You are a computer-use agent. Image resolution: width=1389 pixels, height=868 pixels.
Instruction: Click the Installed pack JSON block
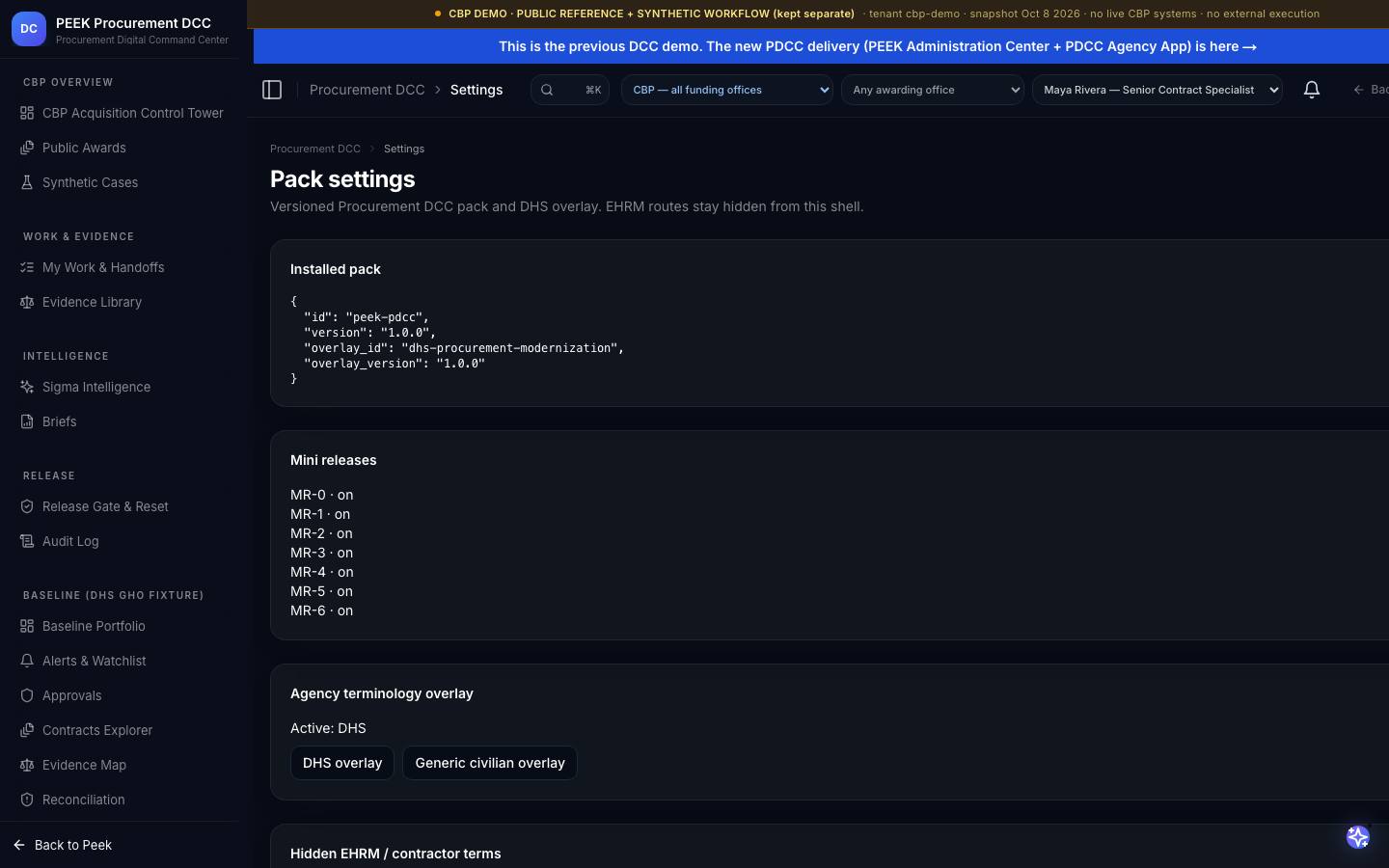(x=457, y=339)
